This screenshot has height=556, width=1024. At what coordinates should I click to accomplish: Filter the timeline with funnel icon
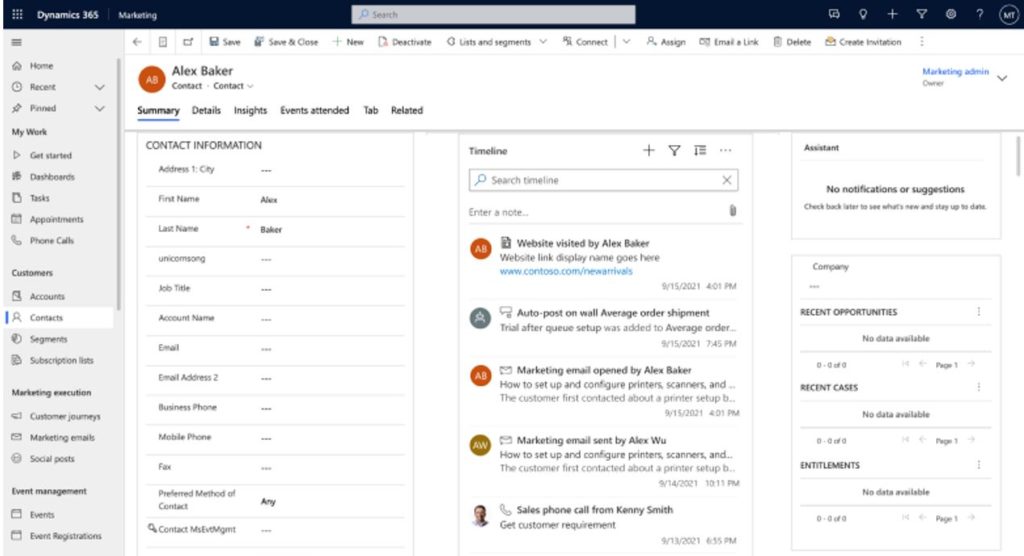point(674,151)
